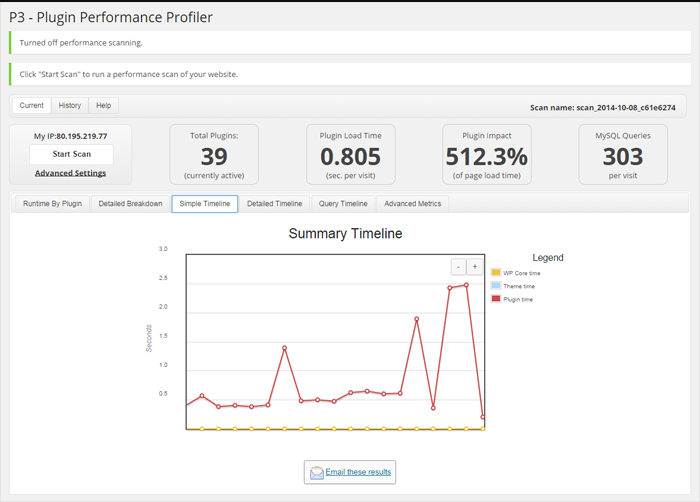Screen dimensions: 700x502
Task: Click the Total Plugins 39 stat box
Action: pos(214,155)
